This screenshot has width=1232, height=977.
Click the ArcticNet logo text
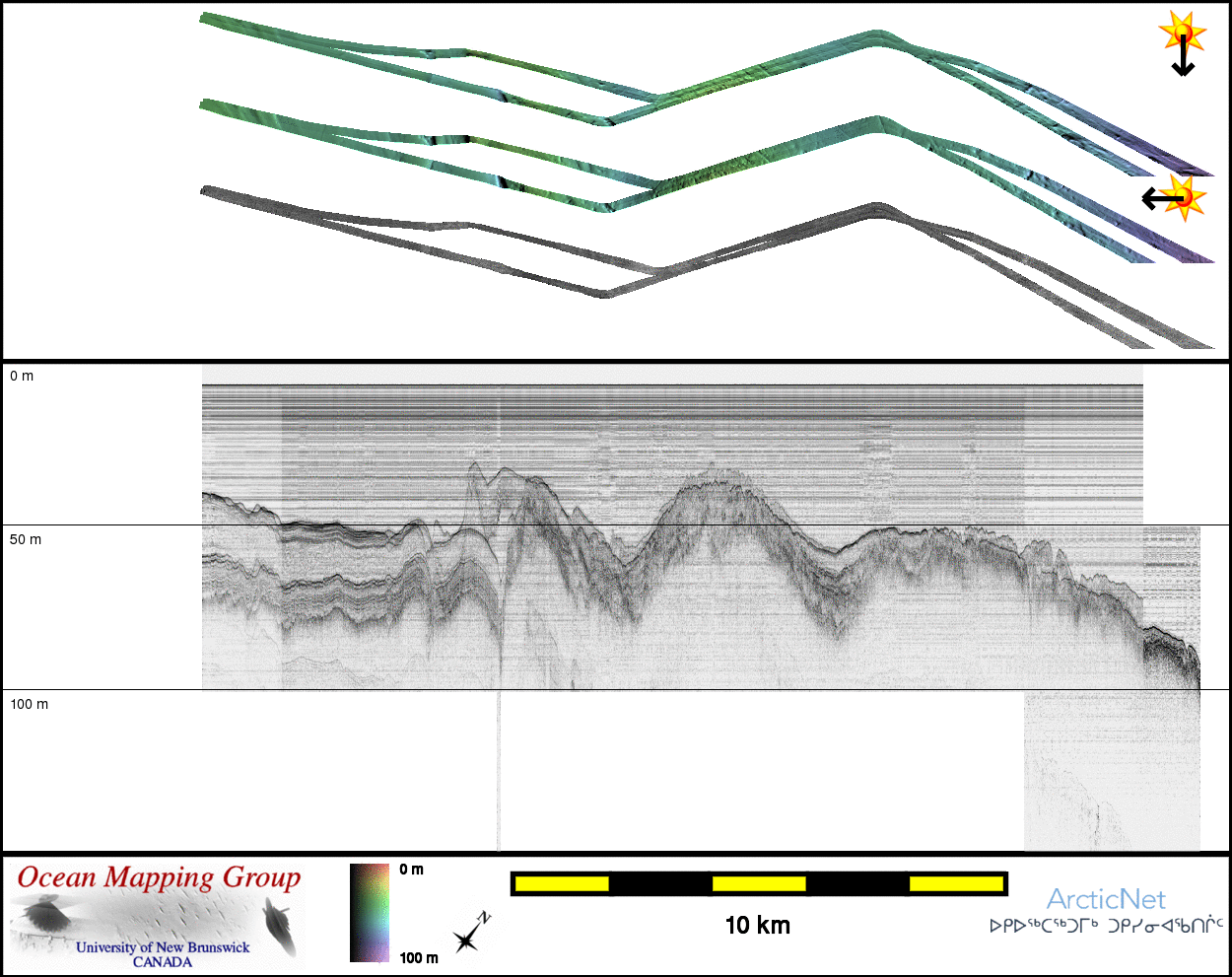coord(1106,899)
